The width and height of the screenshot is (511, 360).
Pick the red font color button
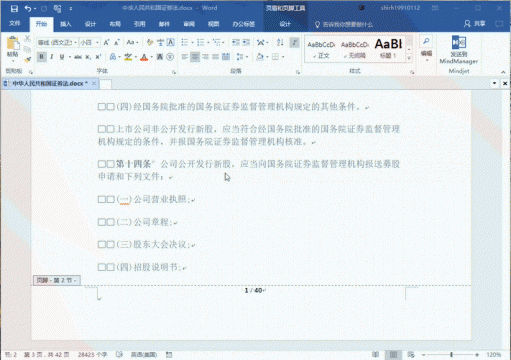[144, 57]
